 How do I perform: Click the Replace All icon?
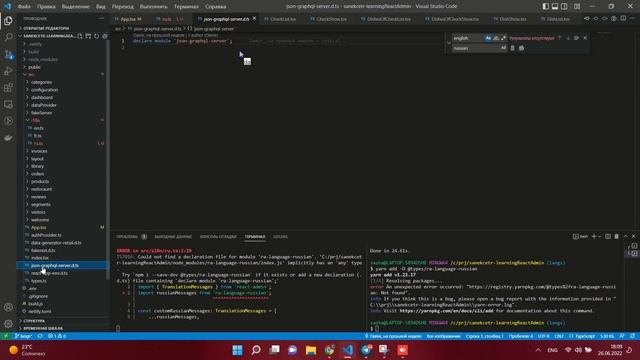pyautogui.click(x=521, y=48)
